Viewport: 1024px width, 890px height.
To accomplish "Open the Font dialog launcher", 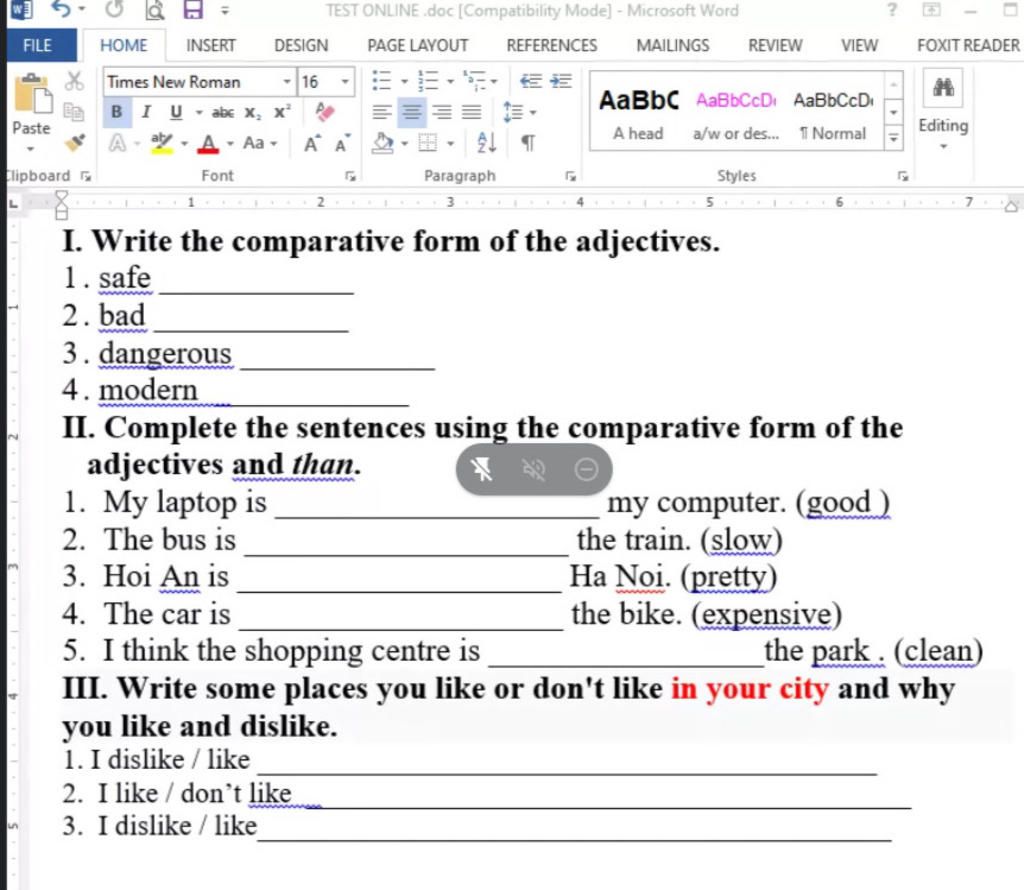I will coord(351,176).
